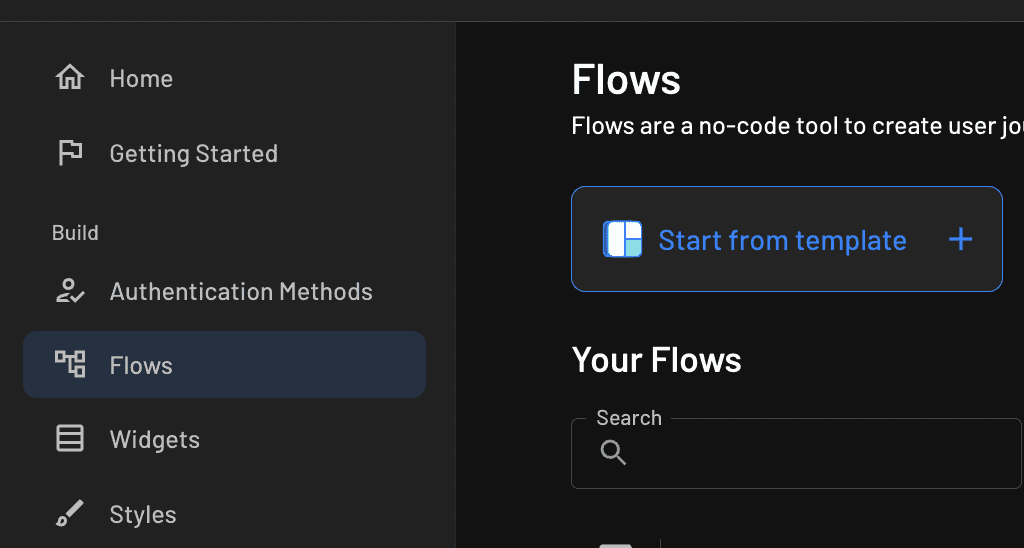Screen dimensions: 1024x548
Task: Click the Getting Started flag icon
Action: click(70, 153)
